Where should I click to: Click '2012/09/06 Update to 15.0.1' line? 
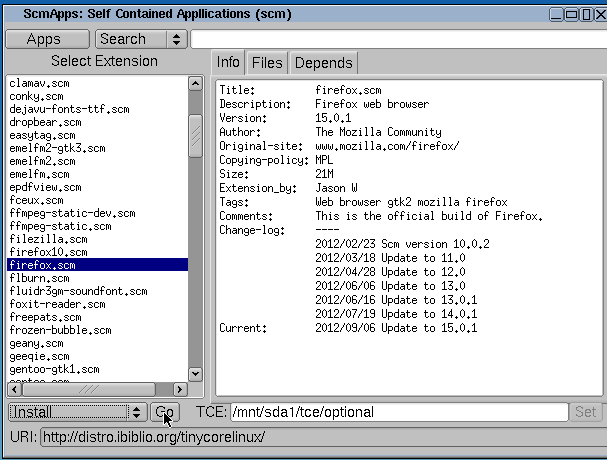[396, 328]
